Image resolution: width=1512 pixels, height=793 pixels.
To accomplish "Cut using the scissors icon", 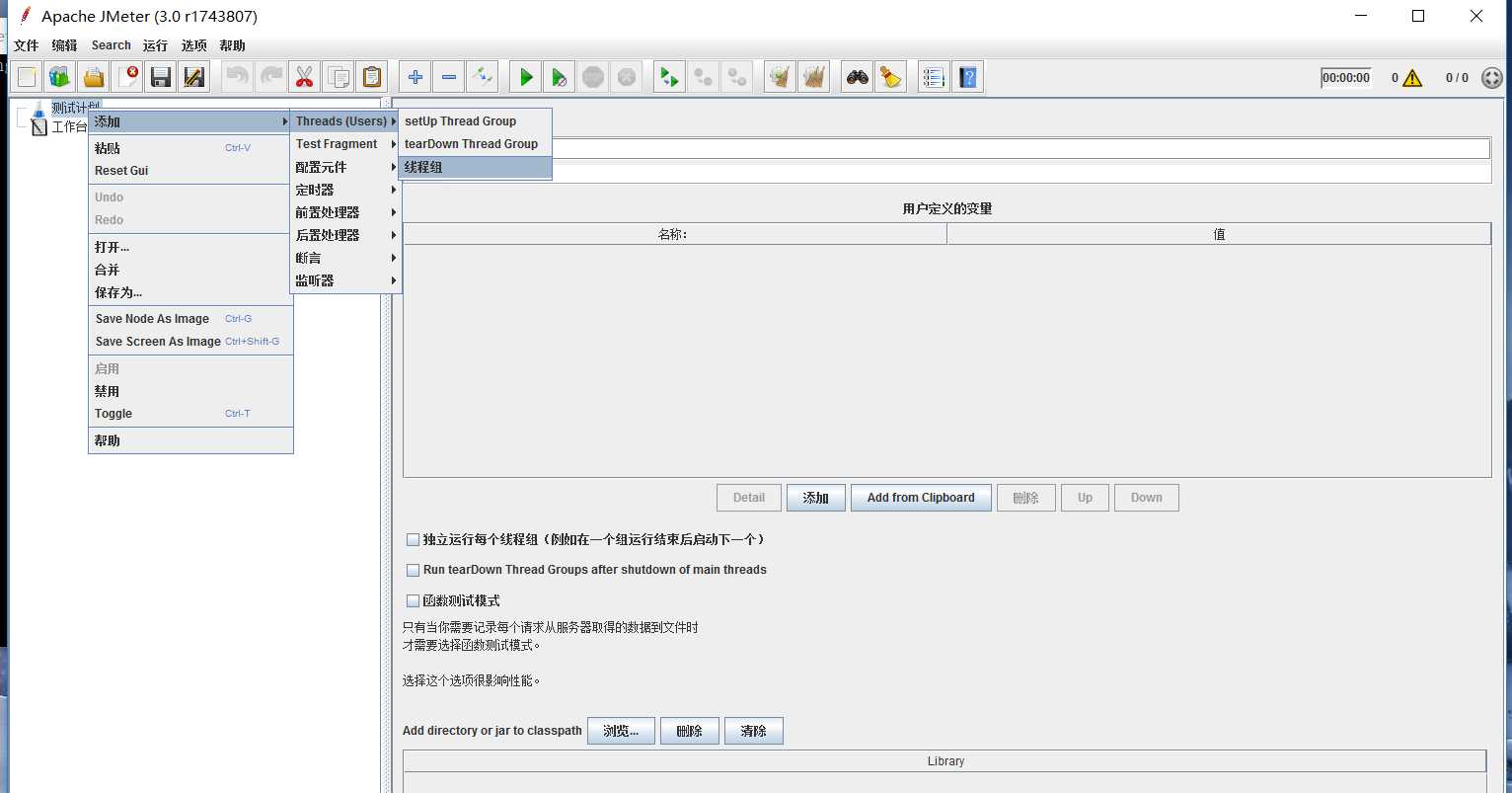I will 304,77.
